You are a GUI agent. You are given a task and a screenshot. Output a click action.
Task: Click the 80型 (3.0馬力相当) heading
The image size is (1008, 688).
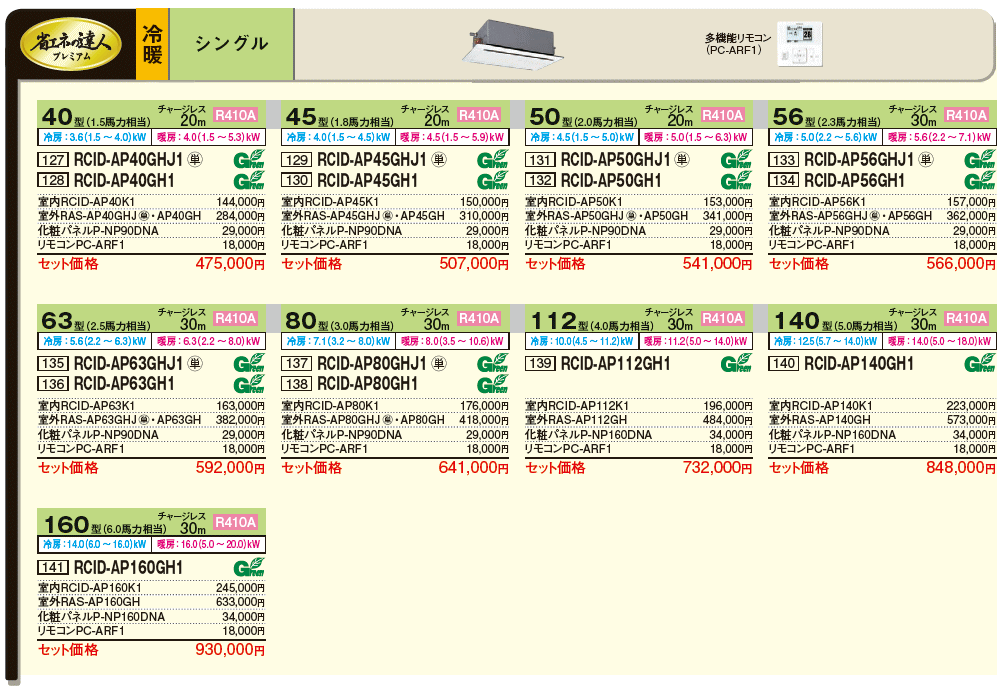click(x=339, y=320)
